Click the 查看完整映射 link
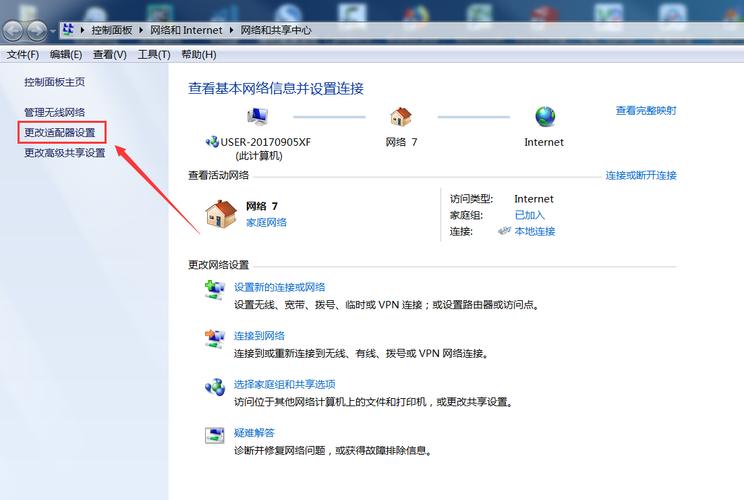744x500 pixels. point(646,111)
